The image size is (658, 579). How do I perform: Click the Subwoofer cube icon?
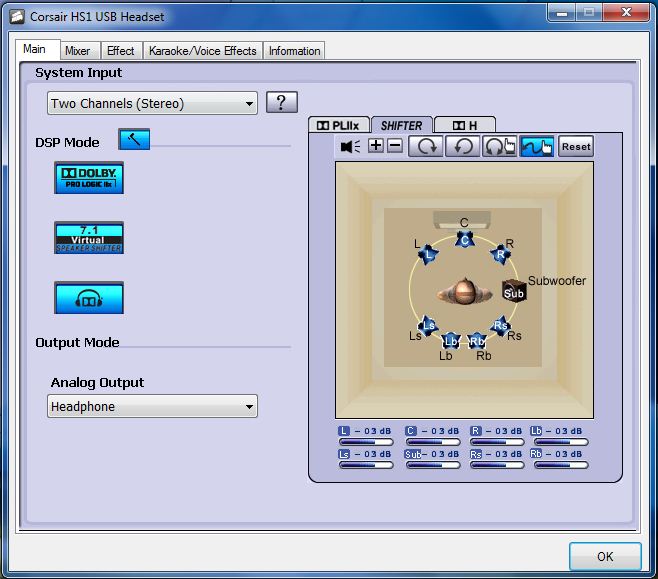[x=514, y=290]
